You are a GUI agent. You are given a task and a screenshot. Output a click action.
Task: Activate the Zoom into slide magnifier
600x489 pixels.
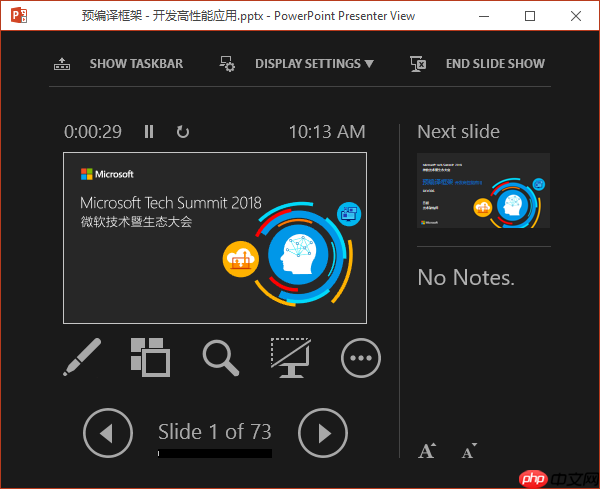pos(221,358)
